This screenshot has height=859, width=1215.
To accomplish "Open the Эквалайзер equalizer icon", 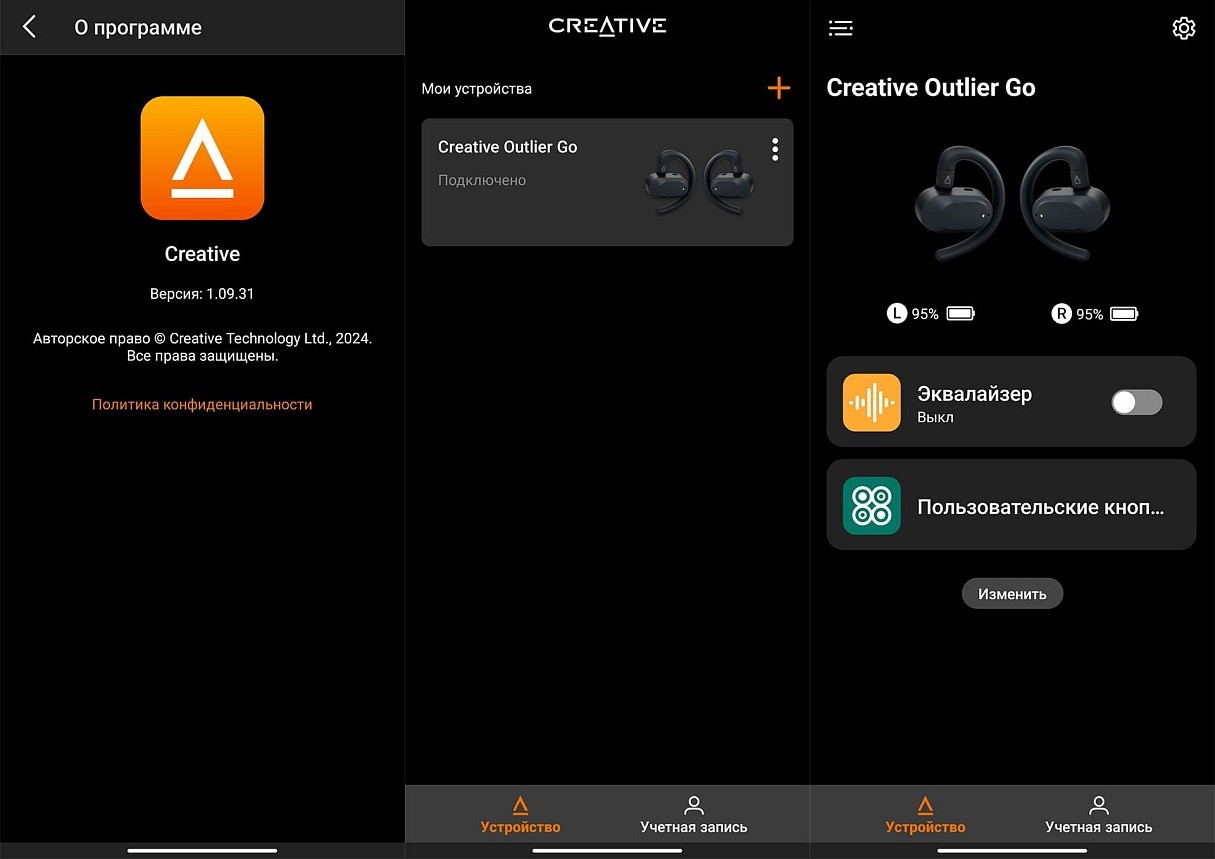I will click(x=872, y=403).
